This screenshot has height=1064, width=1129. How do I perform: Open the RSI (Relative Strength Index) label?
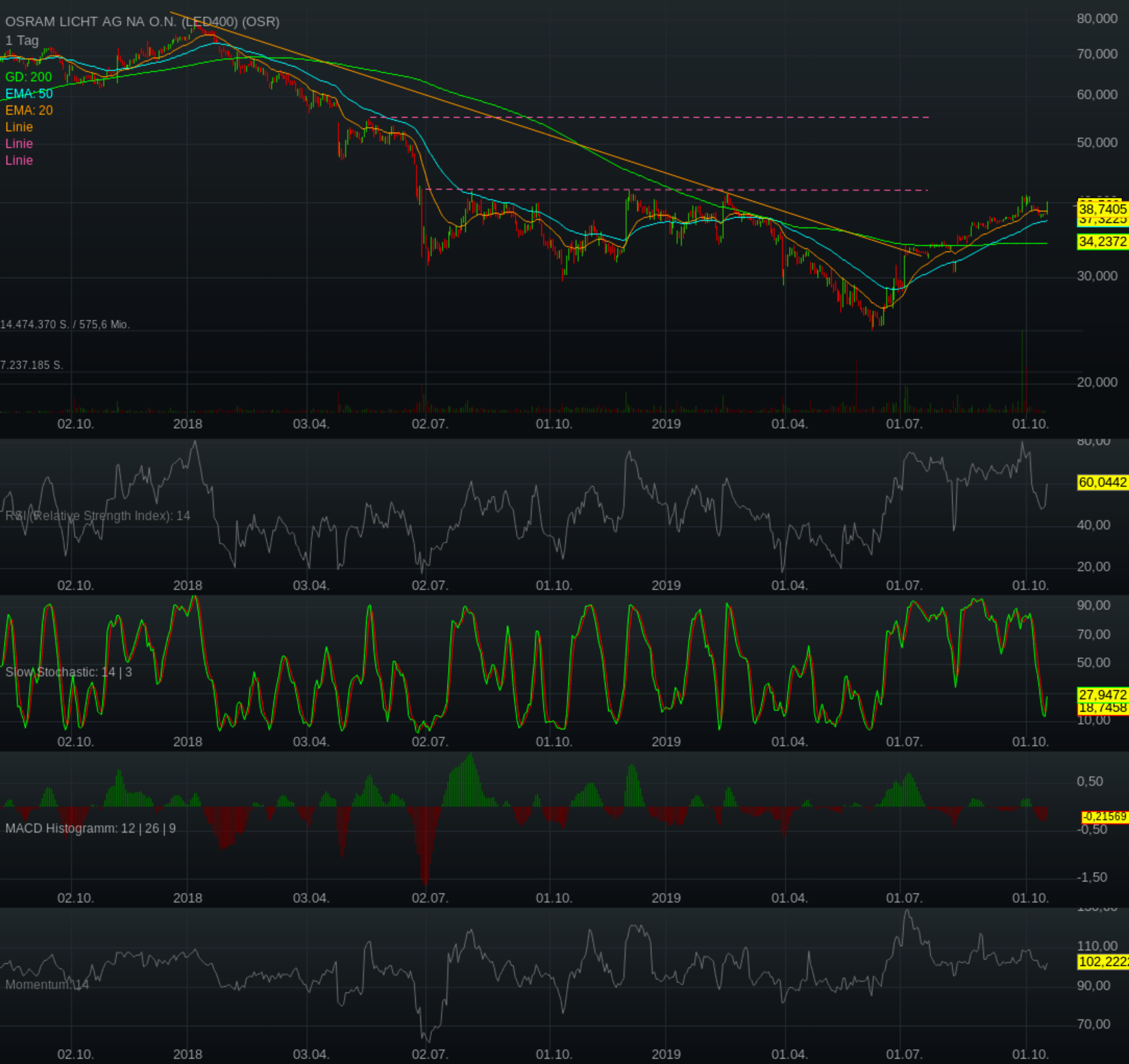[x=97, y=515]
